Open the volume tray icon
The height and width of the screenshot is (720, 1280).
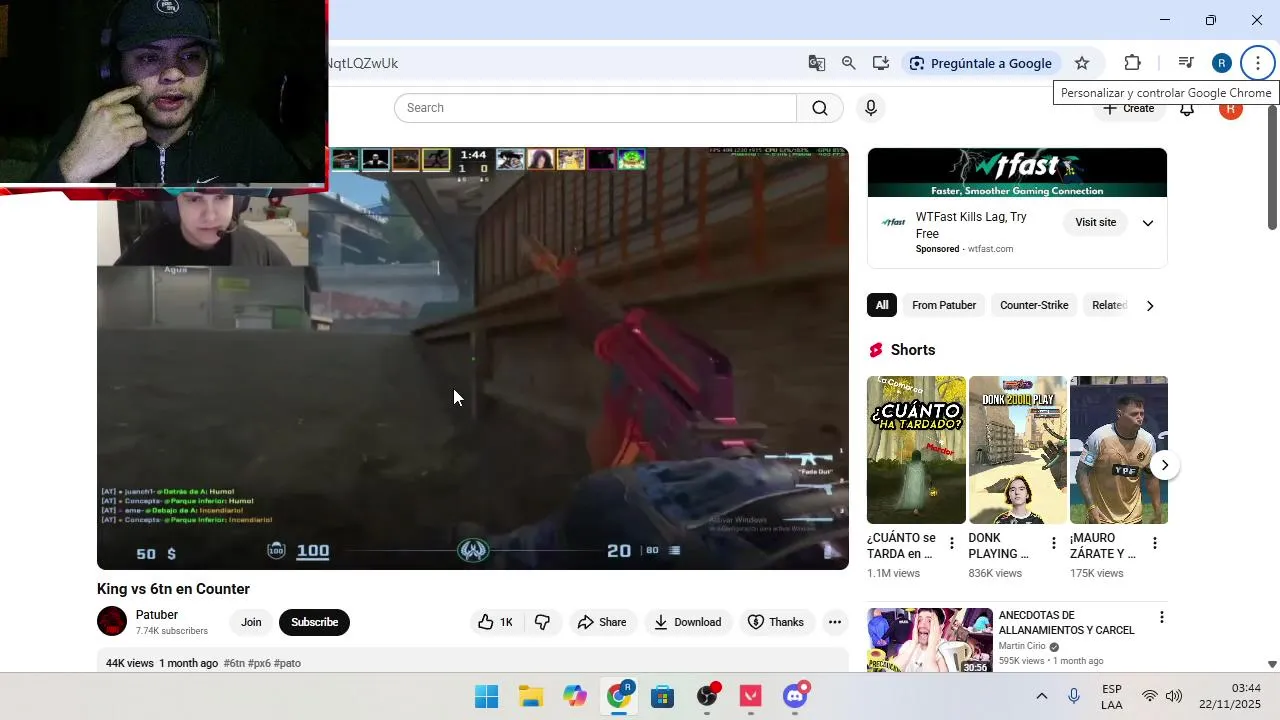click(x=1174, y=696)
